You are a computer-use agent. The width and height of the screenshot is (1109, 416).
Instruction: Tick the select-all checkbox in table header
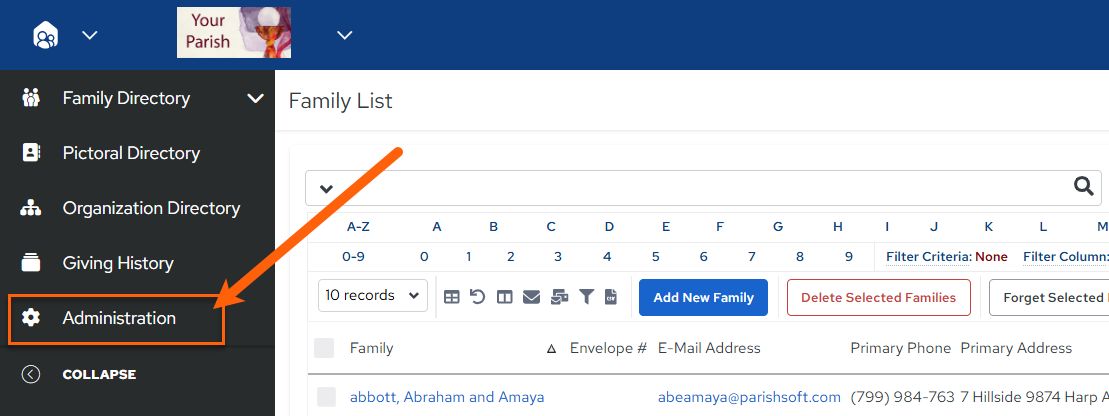(x=324, y=347)
